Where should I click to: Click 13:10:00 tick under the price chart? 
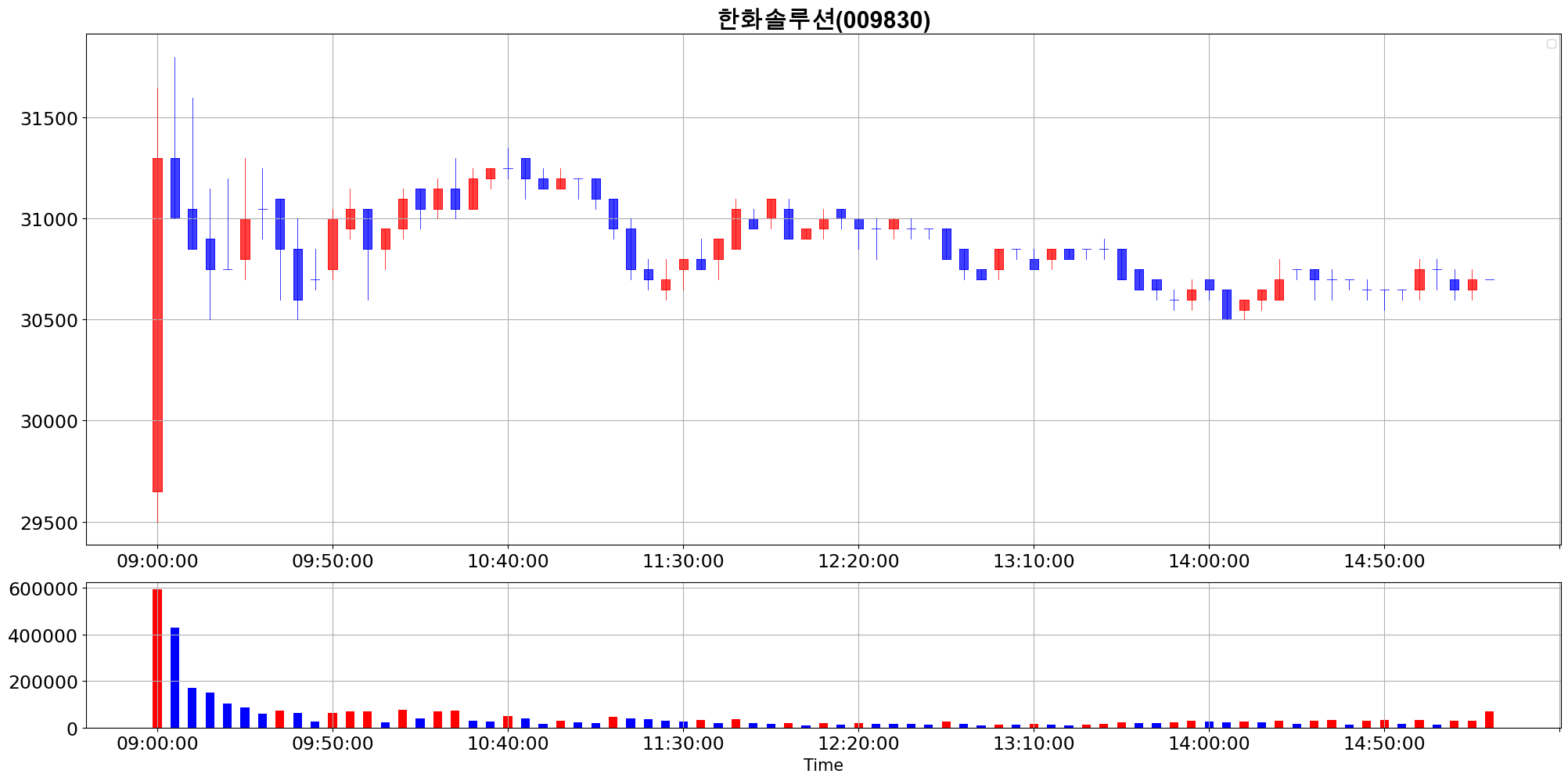click(x=1034, y=562)
